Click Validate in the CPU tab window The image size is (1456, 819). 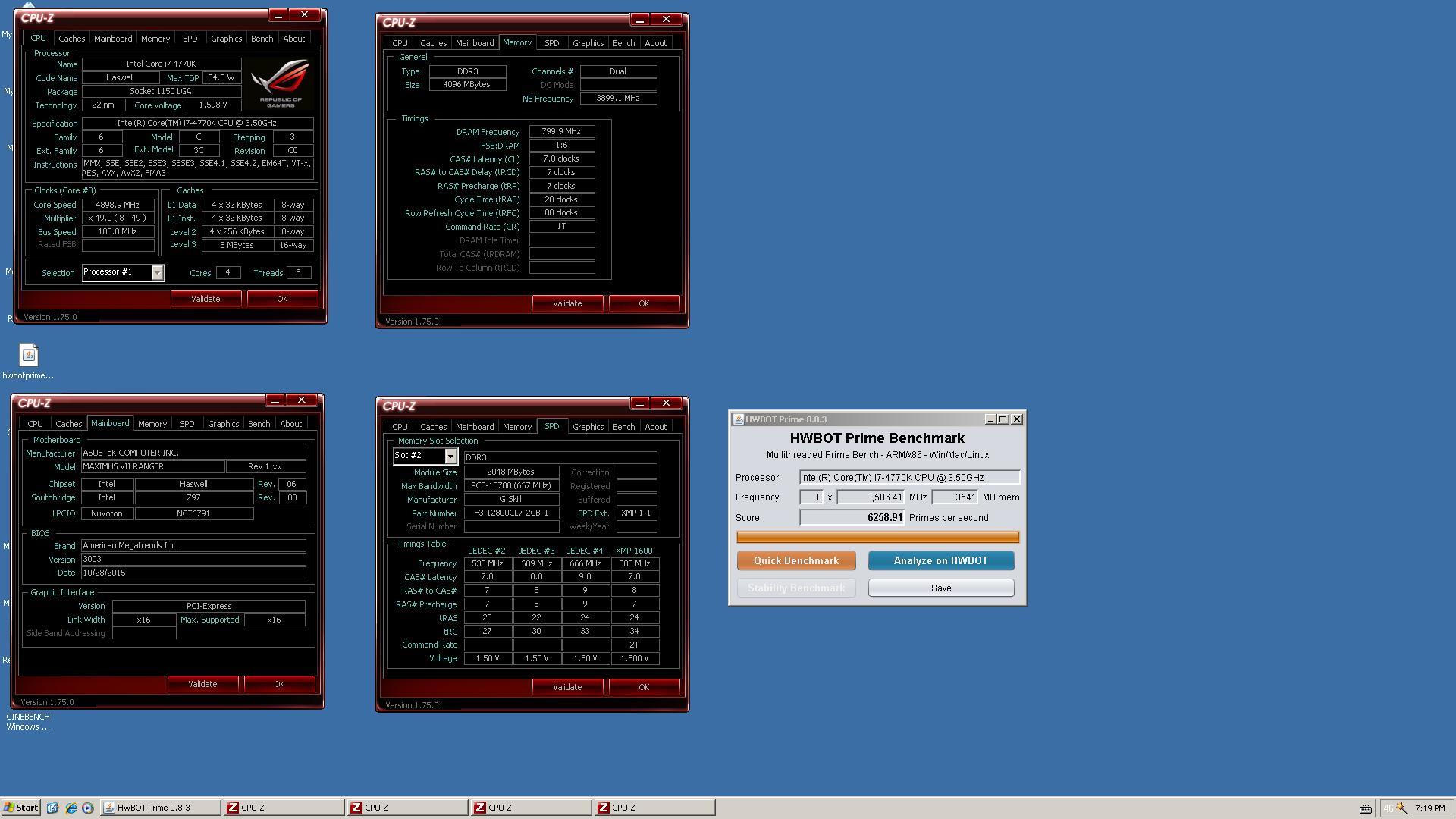pos(206,299)
